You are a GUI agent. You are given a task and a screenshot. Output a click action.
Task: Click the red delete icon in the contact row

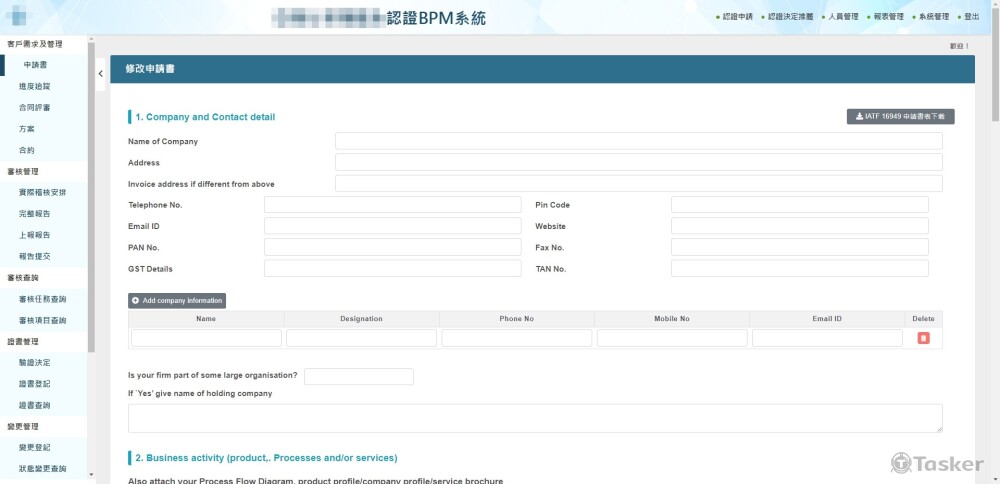[x=923, y=338]
